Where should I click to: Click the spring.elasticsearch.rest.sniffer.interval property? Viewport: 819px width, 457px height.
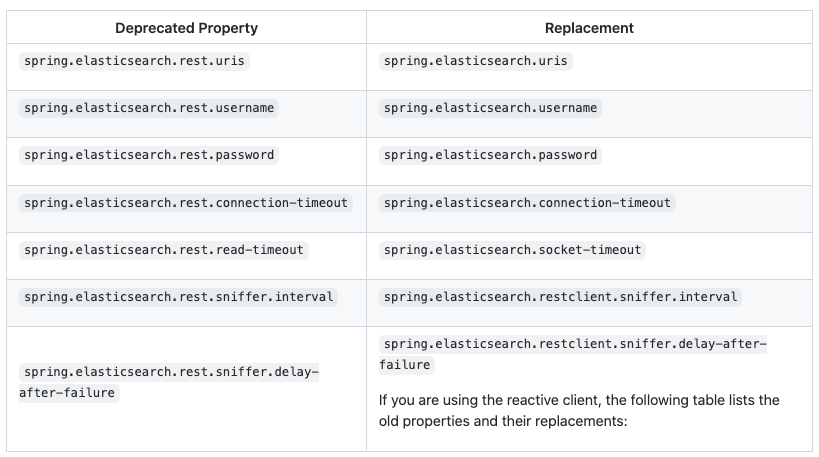pyautogui.click(x=178, y=296)
